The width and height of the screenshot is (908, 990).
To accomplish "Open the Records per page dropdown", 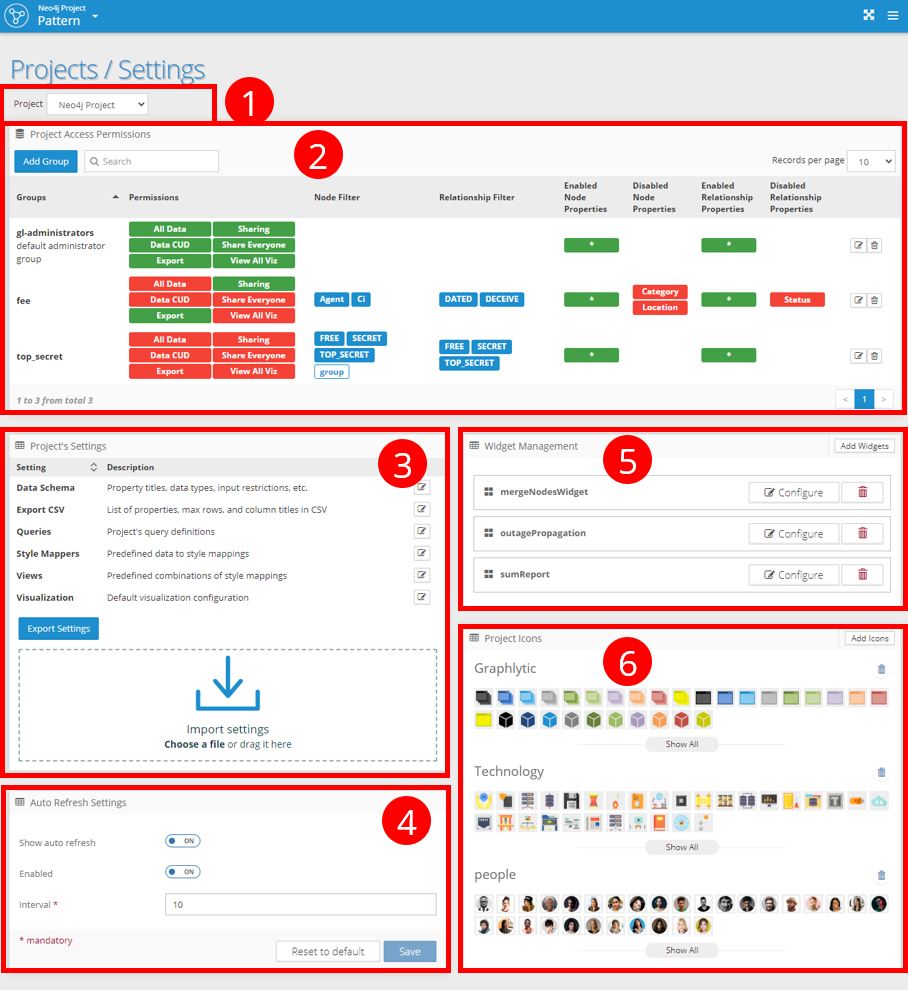I will click(x=870, y=161).
